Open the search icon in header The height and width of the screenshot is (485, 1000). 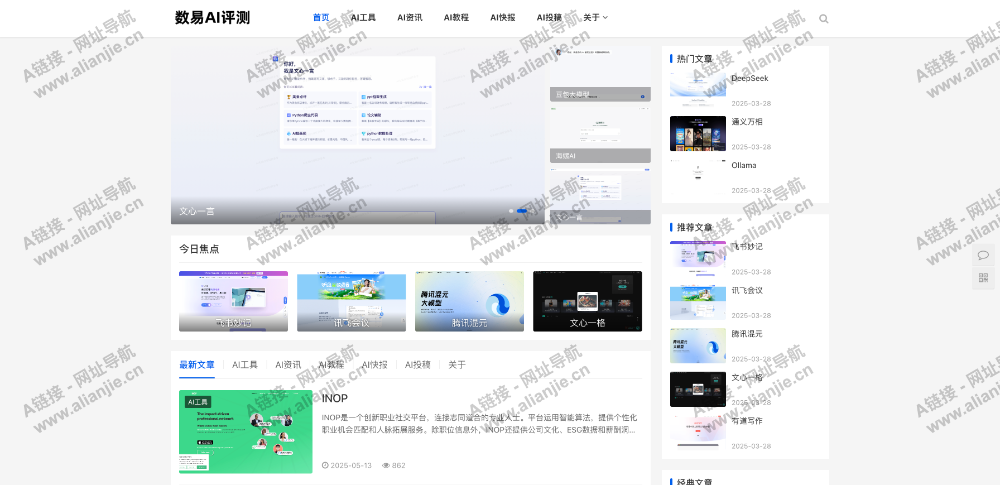(x=823, y=19)
